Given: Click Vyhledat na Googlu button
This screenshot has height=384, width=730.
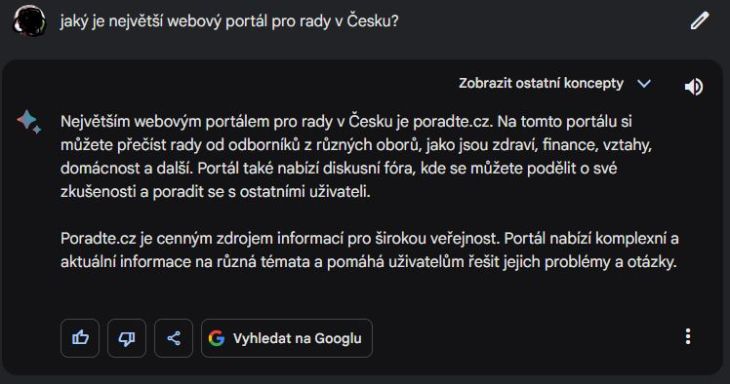Looking at the screenshot, I should click(287, 338).
